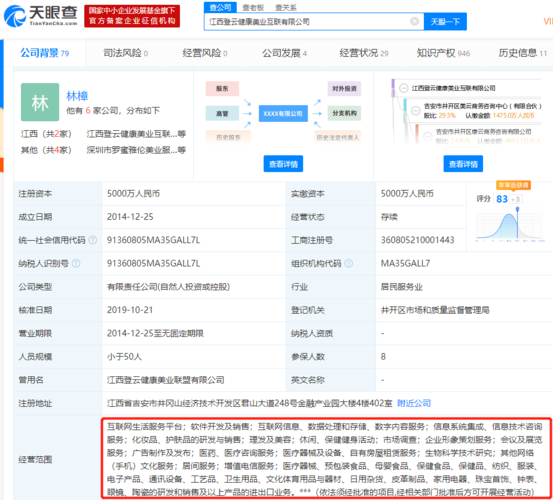553x500 pixels.
Task: Click the green 林 avatar
Action: [x=40, y=102]
